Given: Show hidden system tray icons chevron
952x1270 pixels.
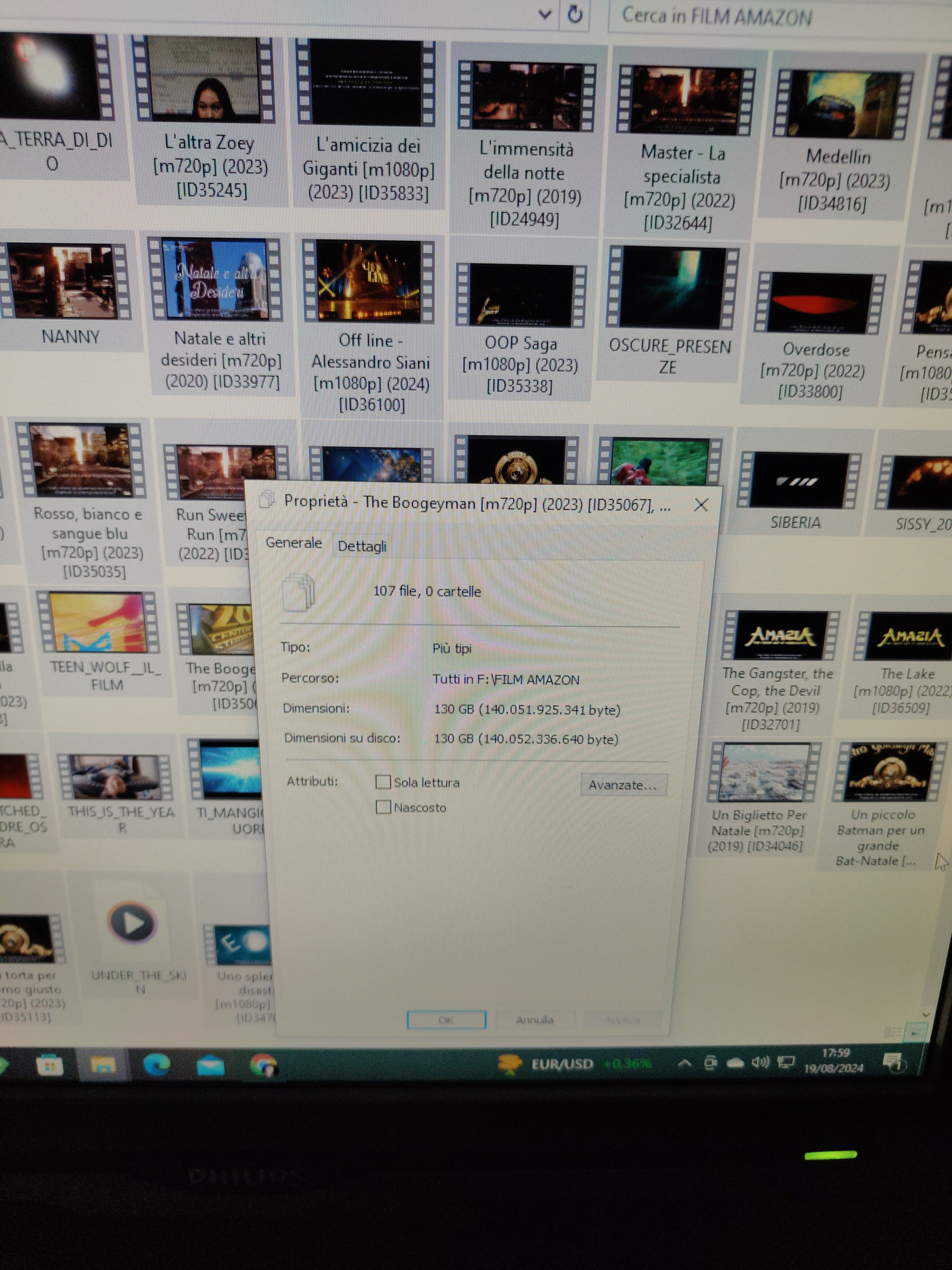Looking at the screenshot, I should 684,1063.
